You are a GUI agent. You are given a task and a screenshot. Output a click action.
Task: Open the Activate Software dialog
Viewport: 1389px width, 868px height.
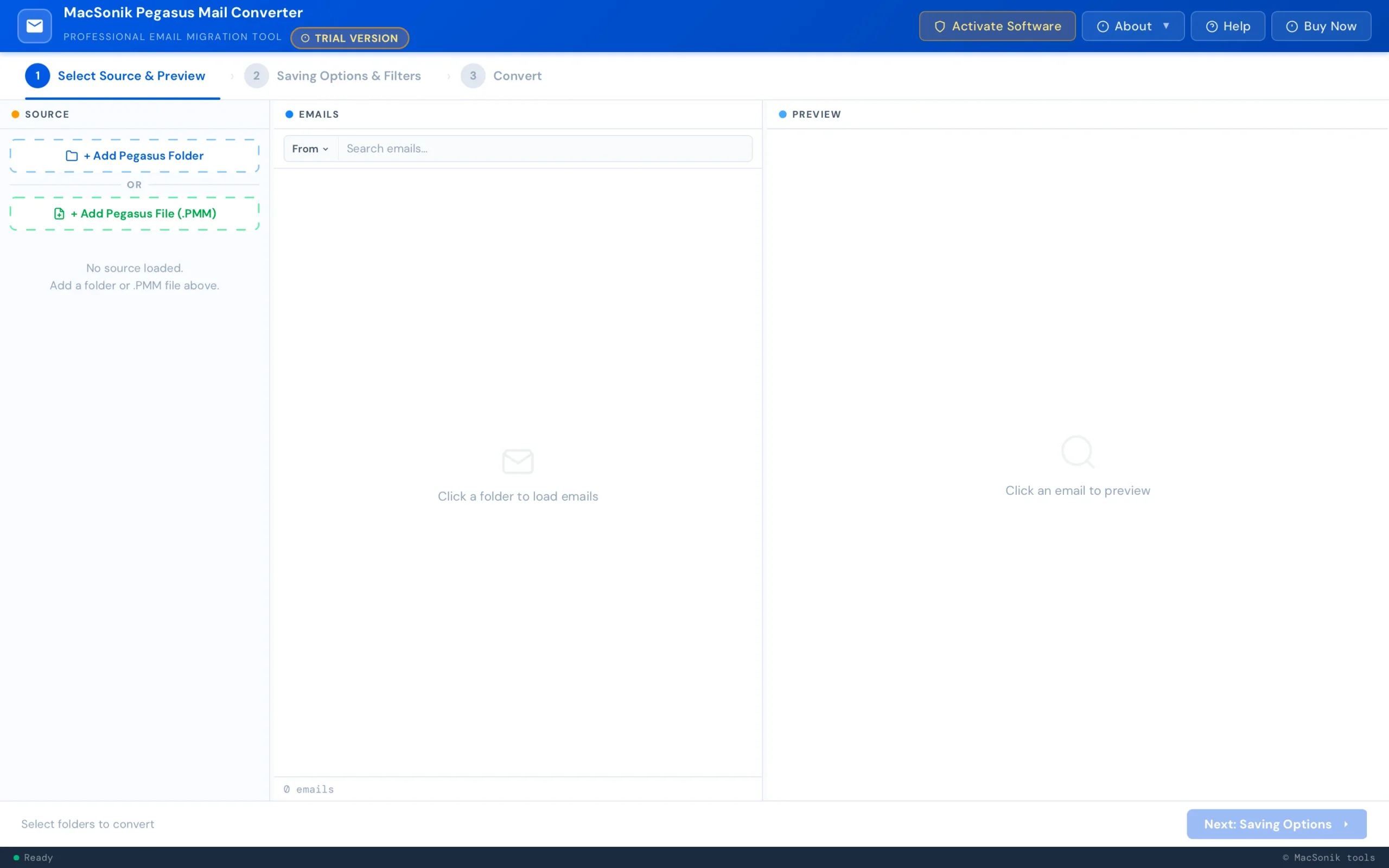pos(997,26)
